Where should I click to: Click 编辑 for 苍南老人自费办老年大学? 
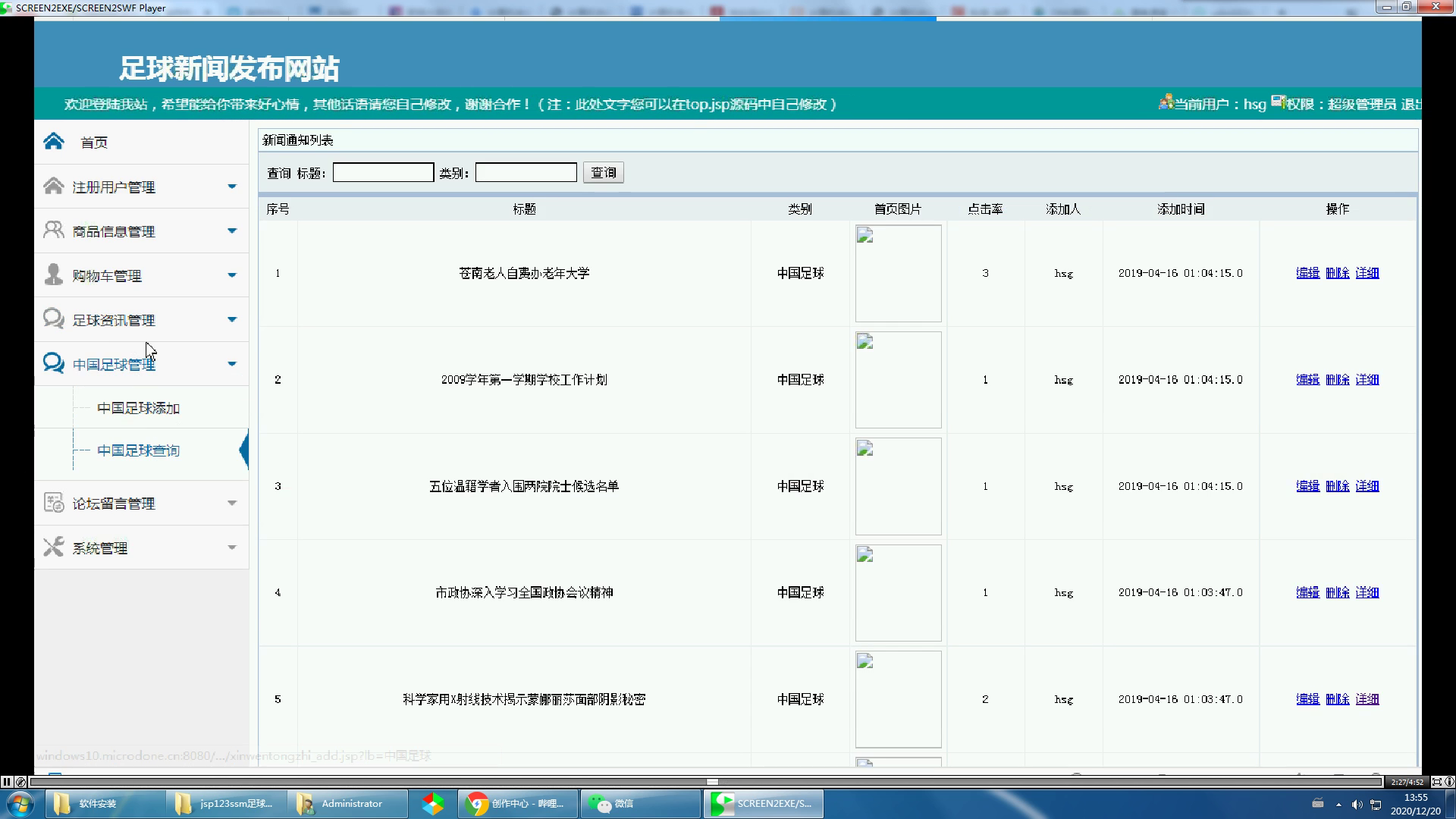[x=1307, y=273]
